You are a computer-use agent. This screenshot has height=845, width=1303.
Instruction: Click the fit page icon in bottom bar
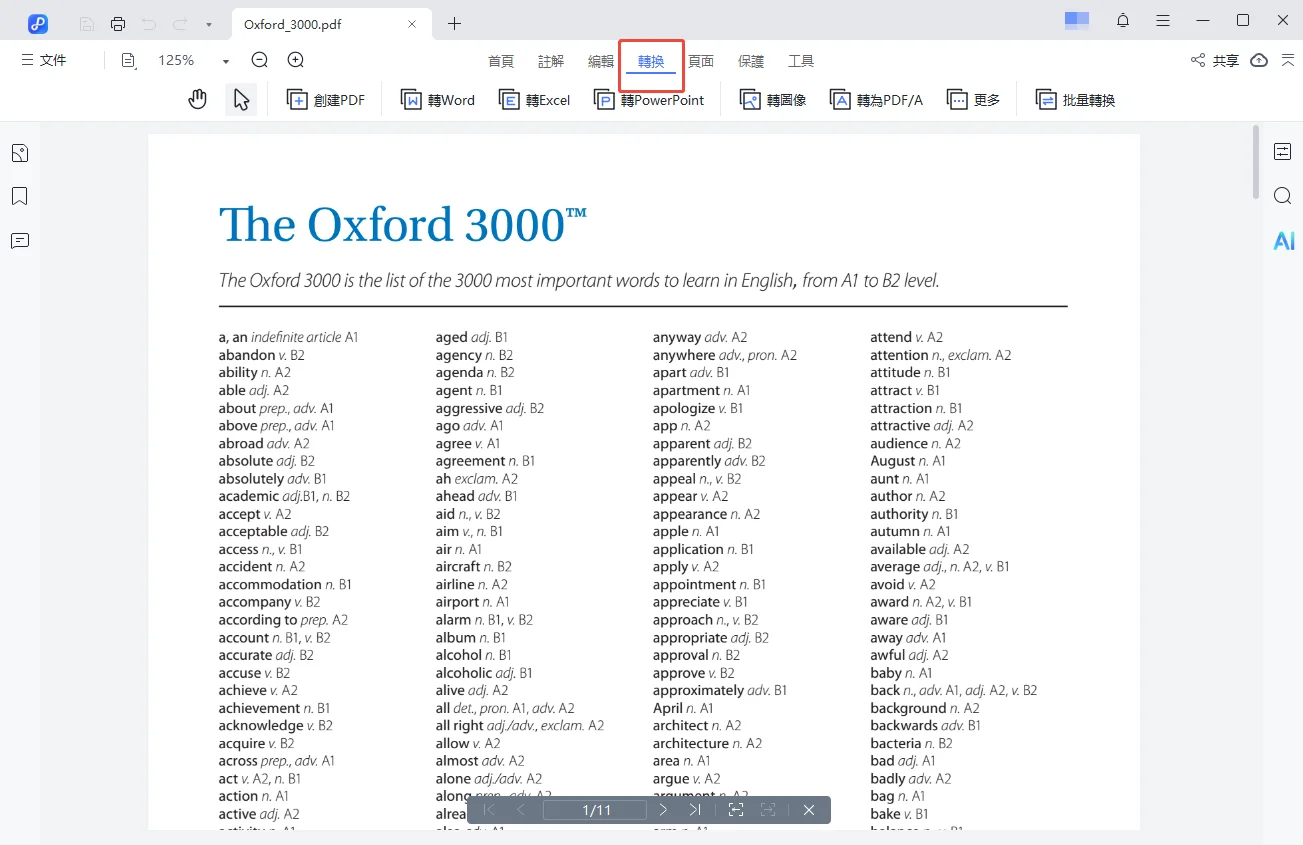[x=736, y=810]
